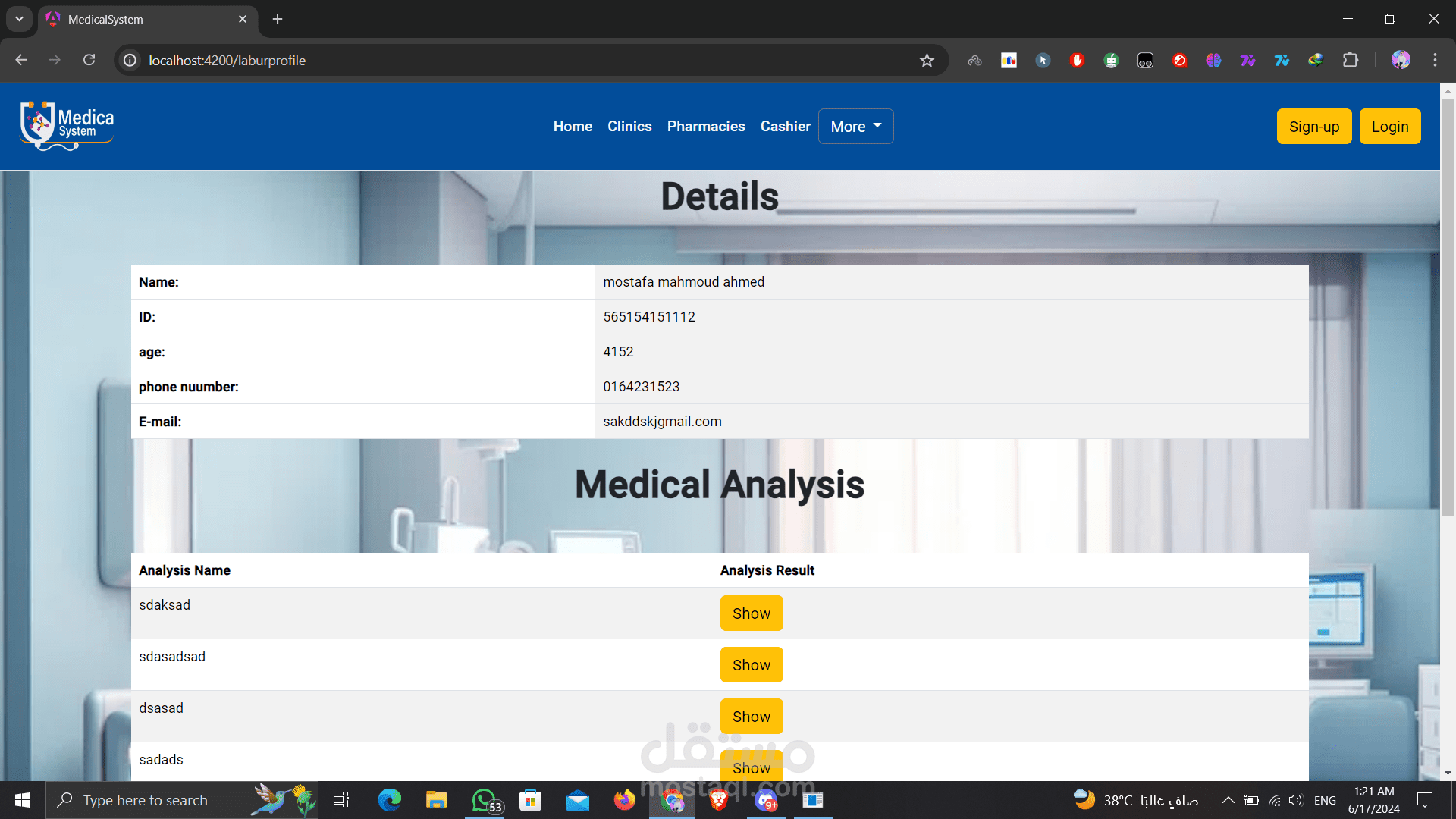Go back to previous page
This screenshot has height=819, width=1456.
(x=21, y=60)
